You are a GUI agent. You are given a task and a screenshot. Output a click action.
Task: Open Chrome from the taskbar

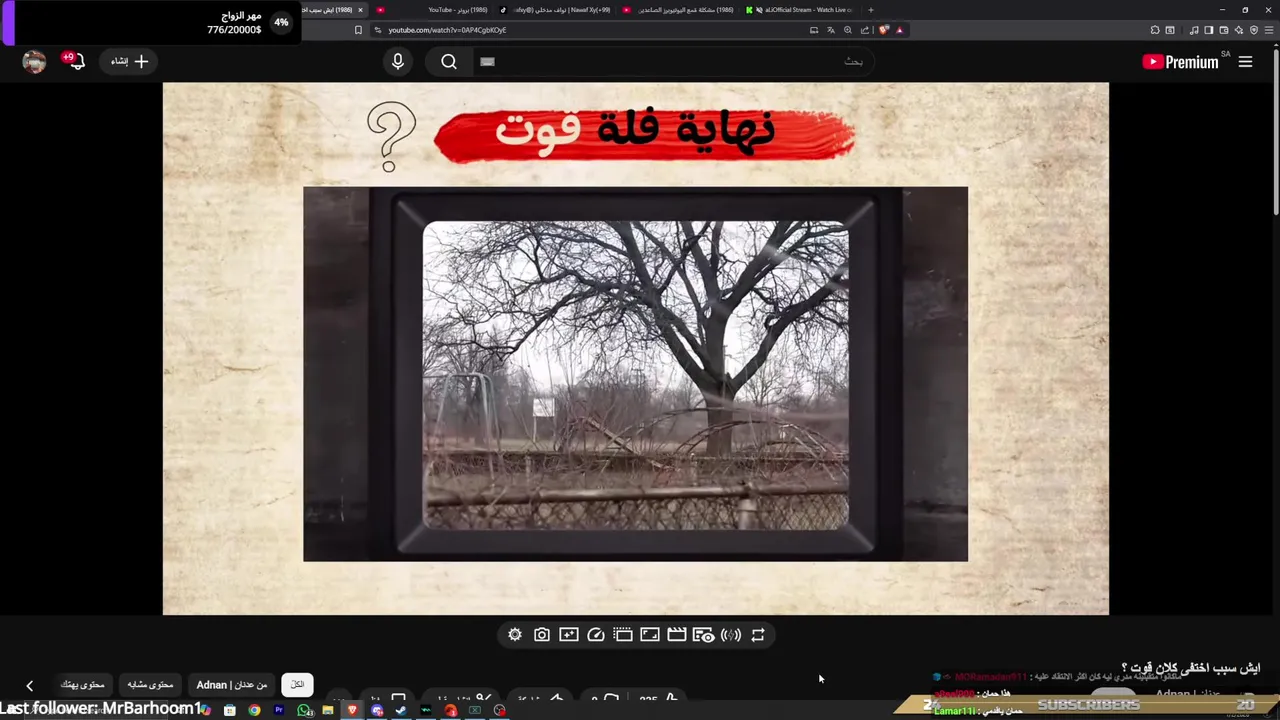click(254, 710)
